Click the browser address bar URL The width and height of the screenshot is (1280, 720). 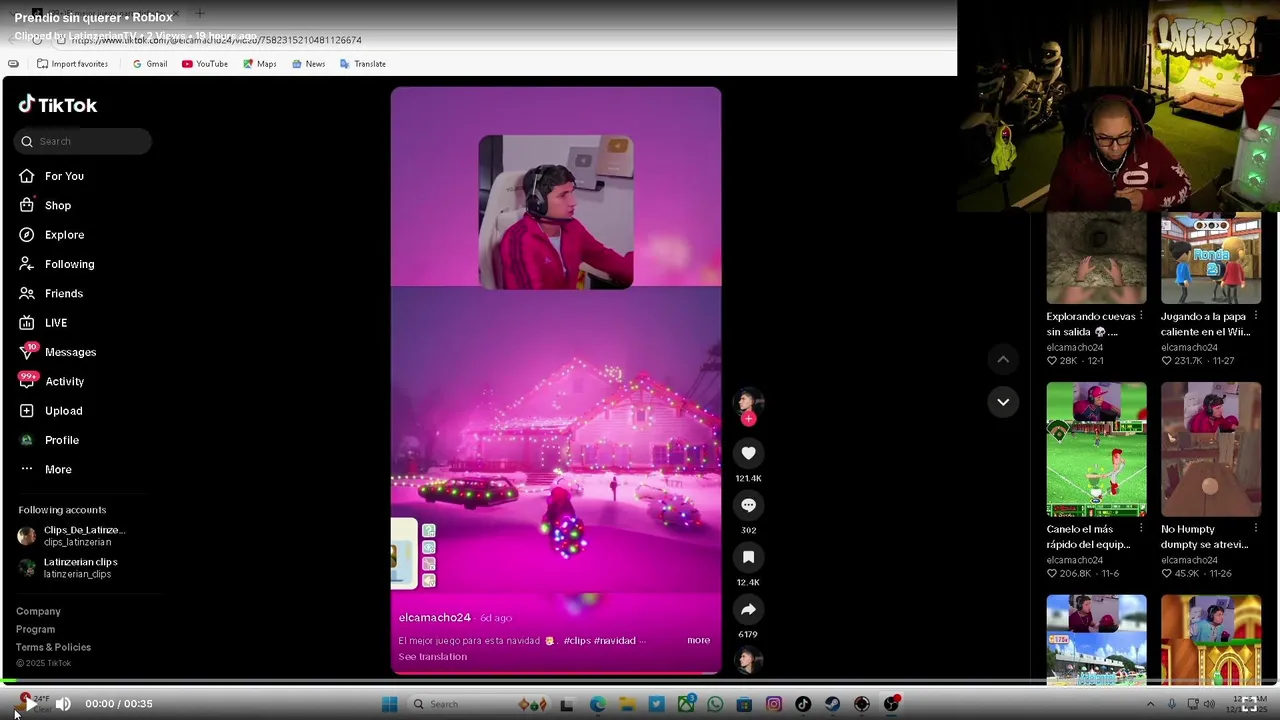(x=217, y=40)
